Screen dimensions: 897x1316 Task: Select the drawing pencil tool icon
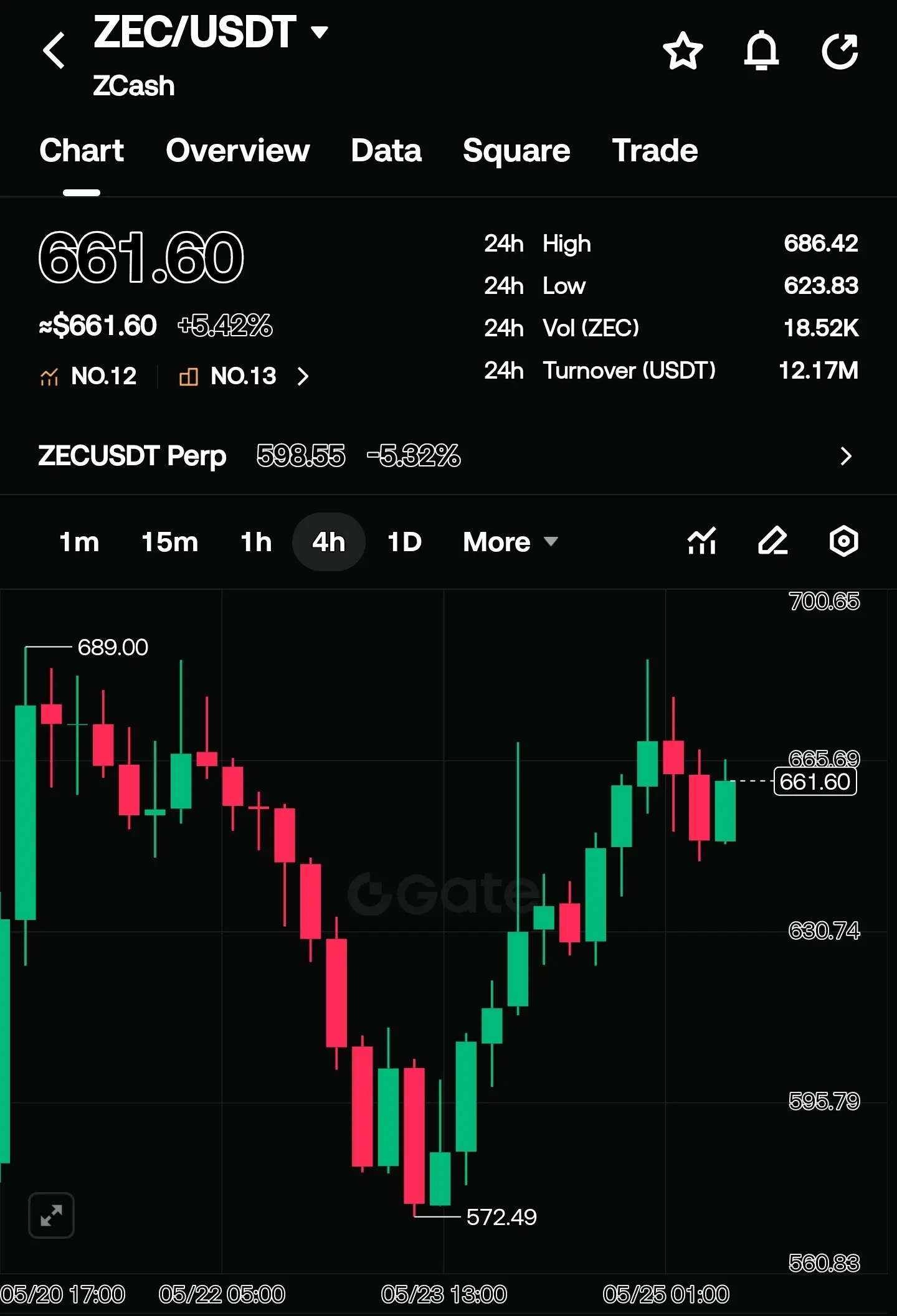[773, 541]
